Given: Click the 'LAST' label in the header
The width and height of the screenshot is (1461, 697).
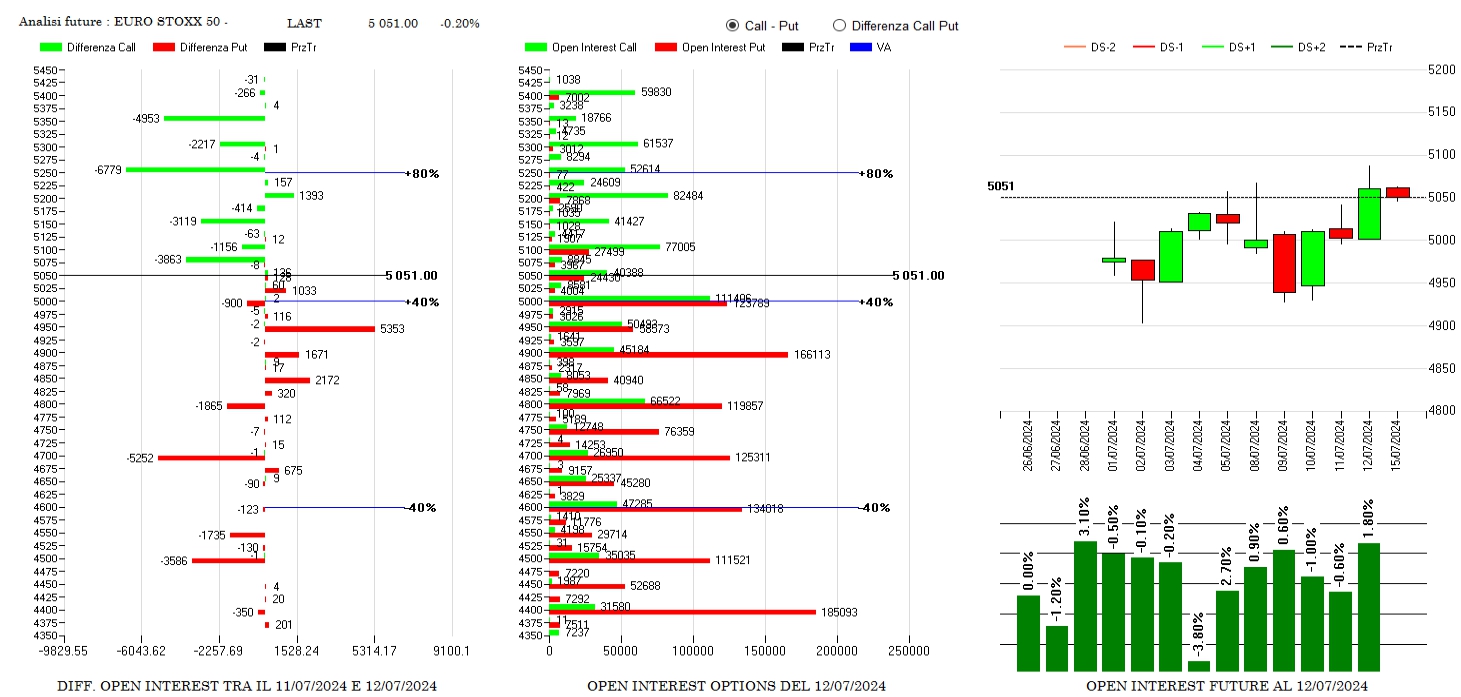Looking at the screenshot, I should point(304,23).
